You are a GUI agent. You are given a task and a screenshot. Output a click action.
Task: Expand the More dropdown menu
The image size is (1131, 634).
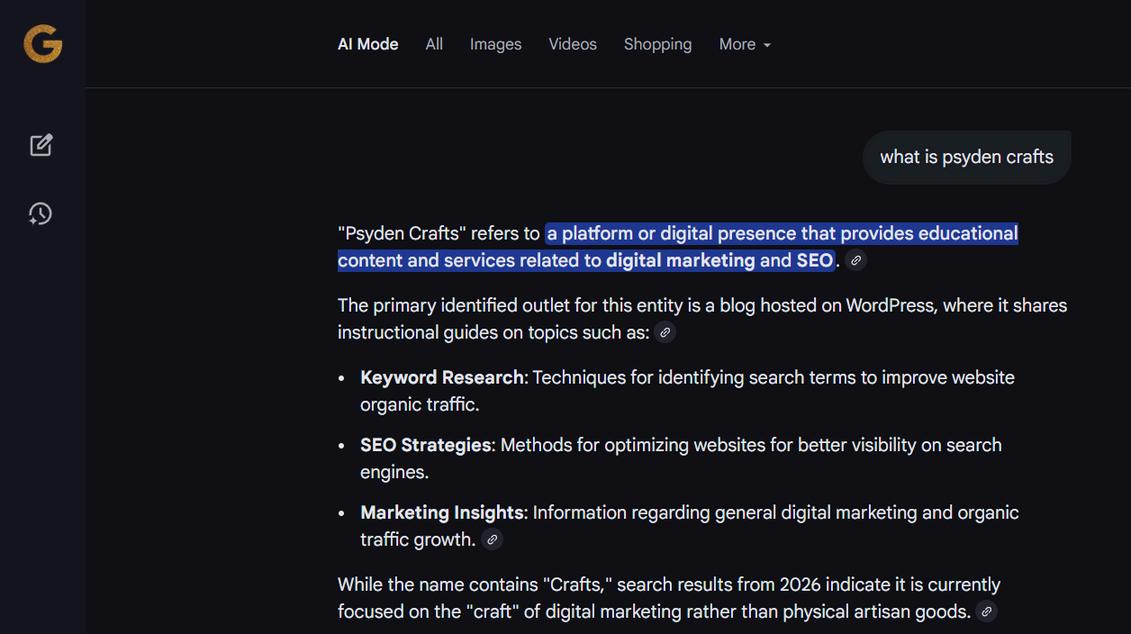coord(744,45)
